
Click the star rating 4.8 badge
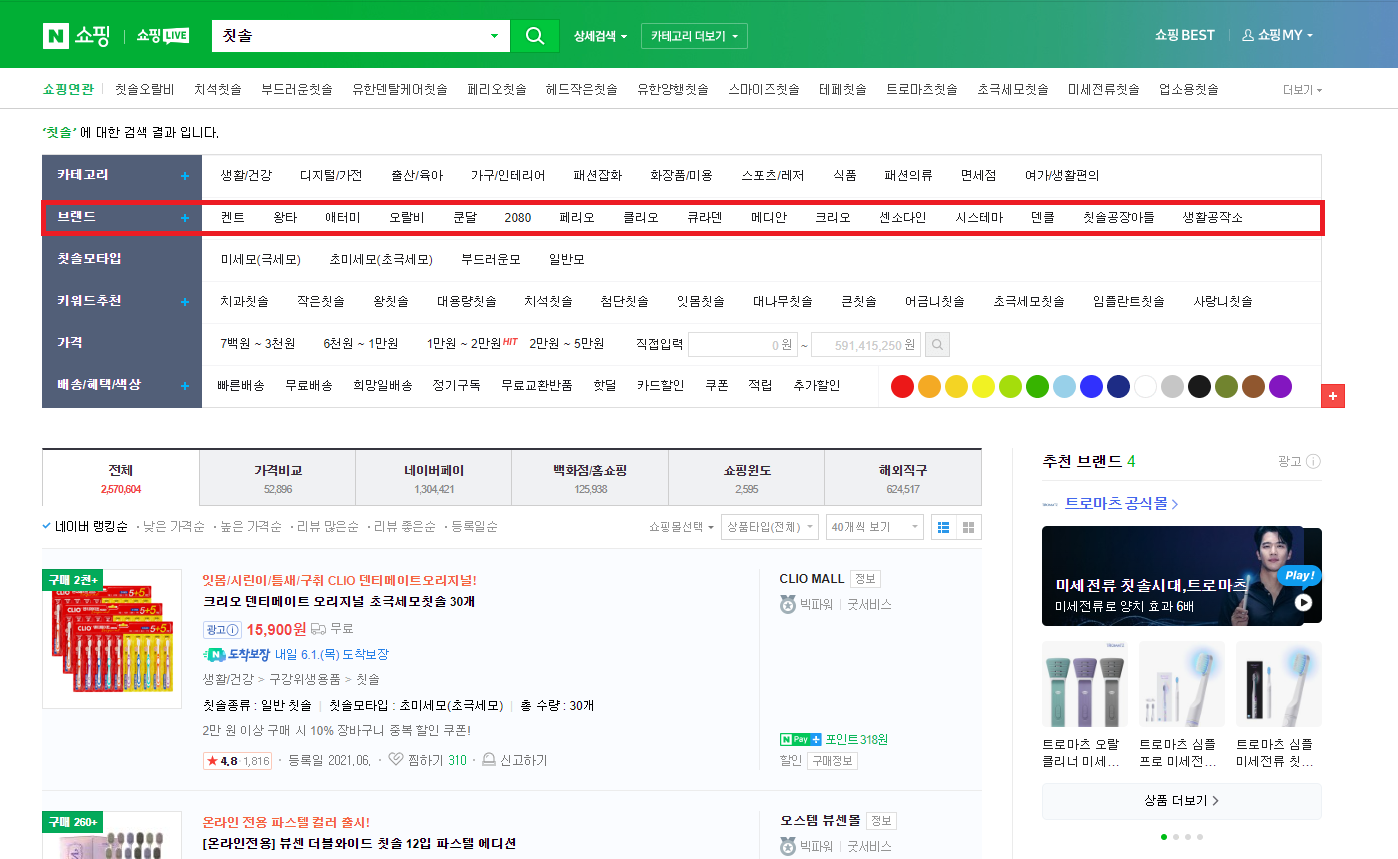coord(237,760)
